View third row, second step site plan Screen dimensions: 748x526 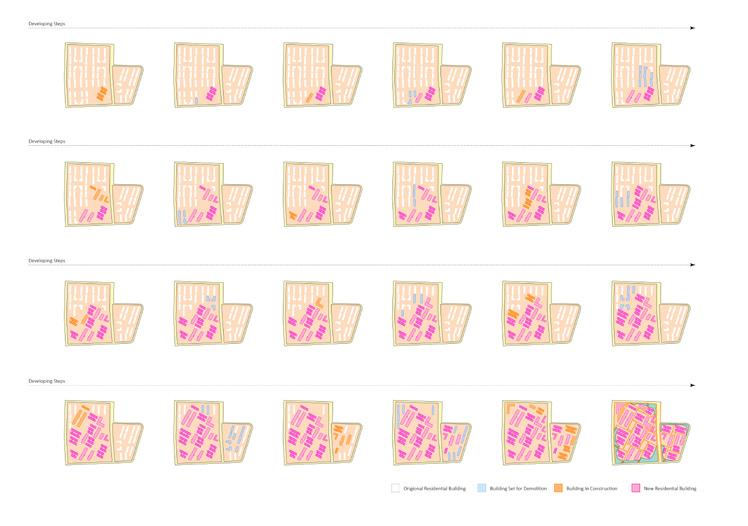[213, 313]
